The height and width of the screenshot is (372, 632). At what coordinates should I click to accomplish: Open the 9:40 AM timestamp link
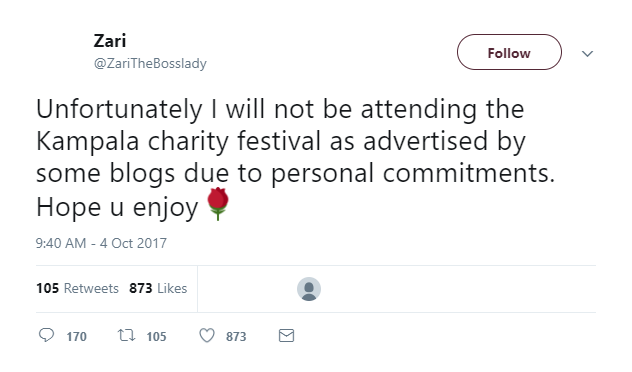pyautogui.click(x=101, y=243)
